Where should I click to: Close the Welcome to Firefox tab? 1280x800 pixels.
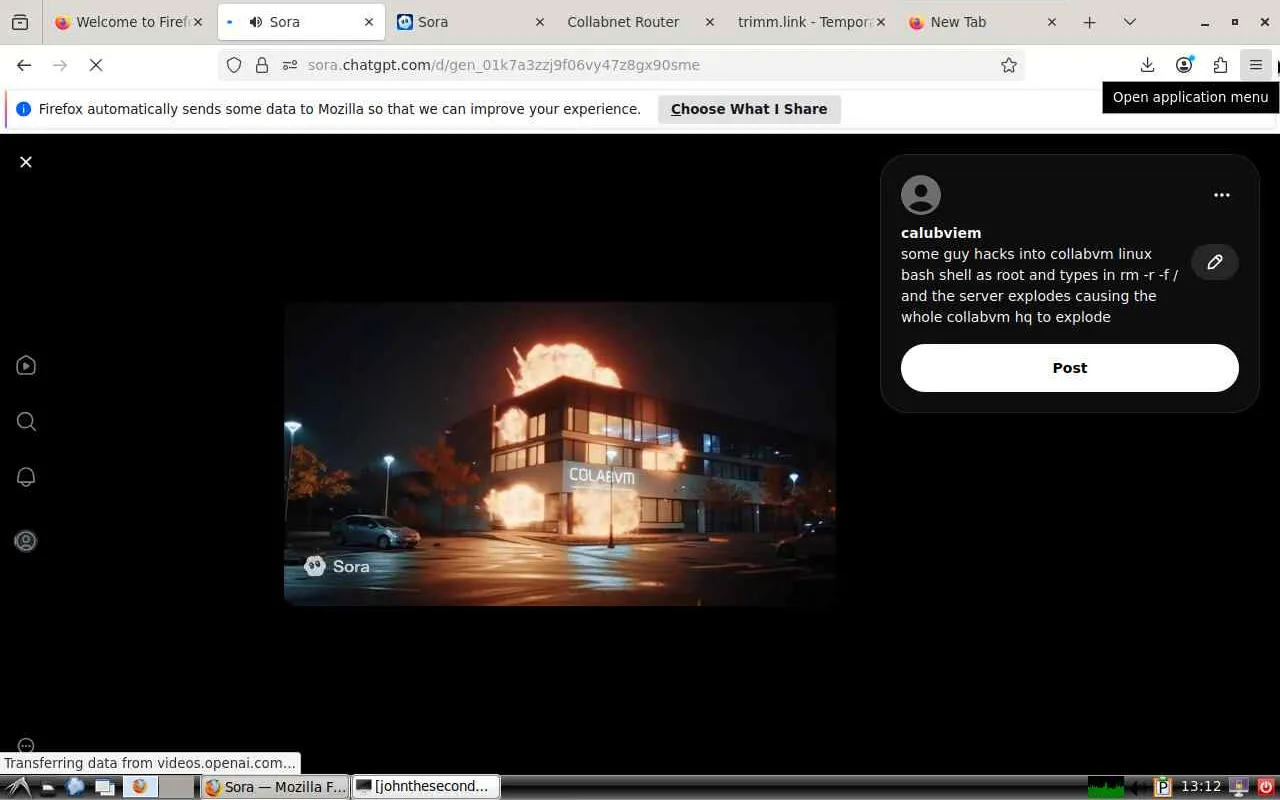tap(198, 22)
